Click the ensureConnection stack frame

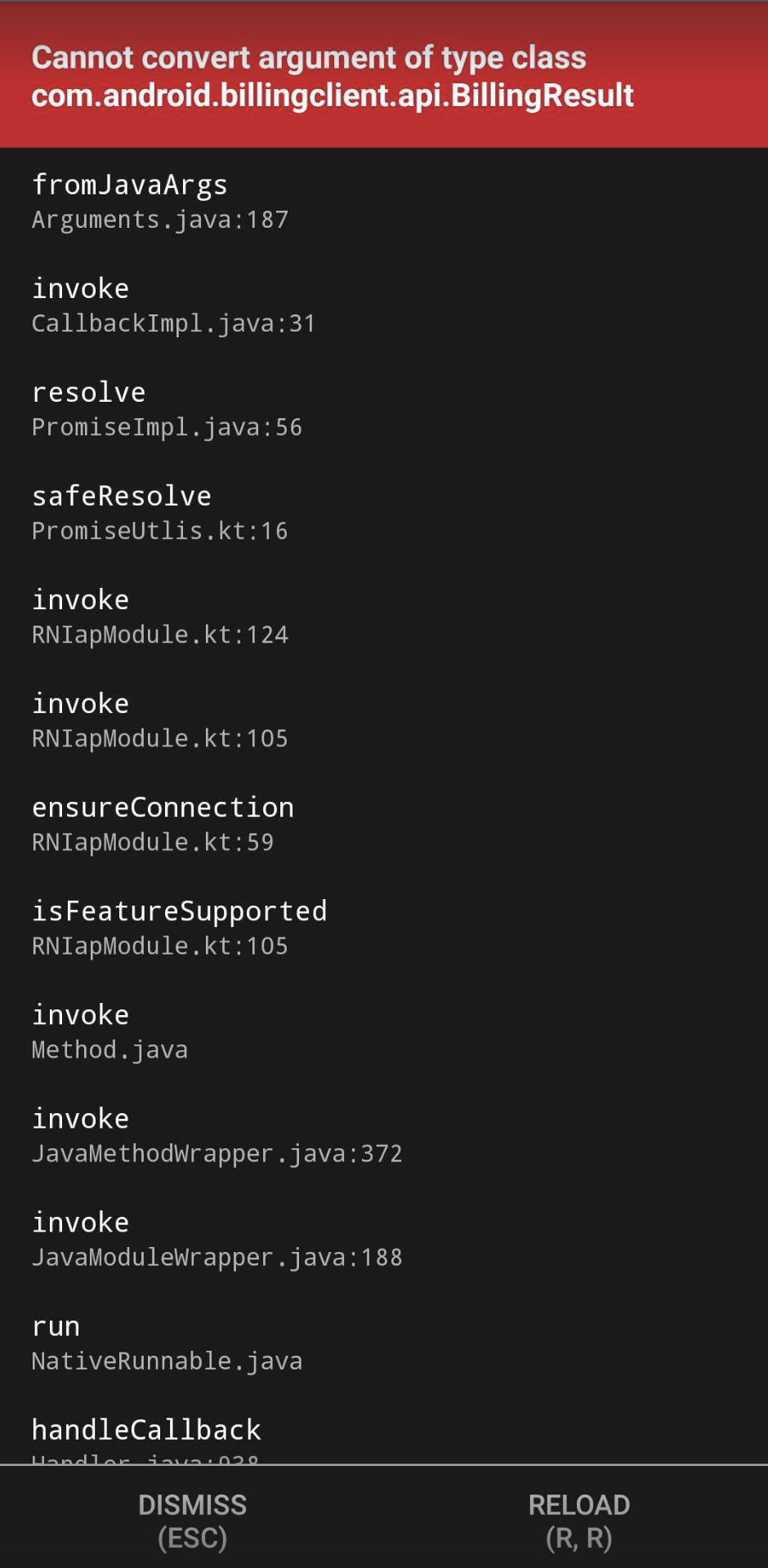[163, 808]
